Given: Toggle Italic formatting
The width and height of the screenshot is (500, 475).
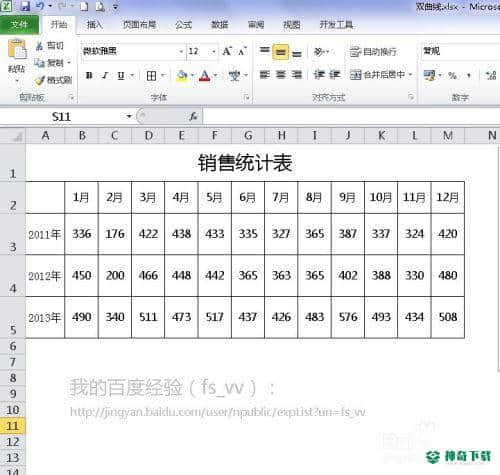Looking at the screenshot, I should [x=105, y=76].
